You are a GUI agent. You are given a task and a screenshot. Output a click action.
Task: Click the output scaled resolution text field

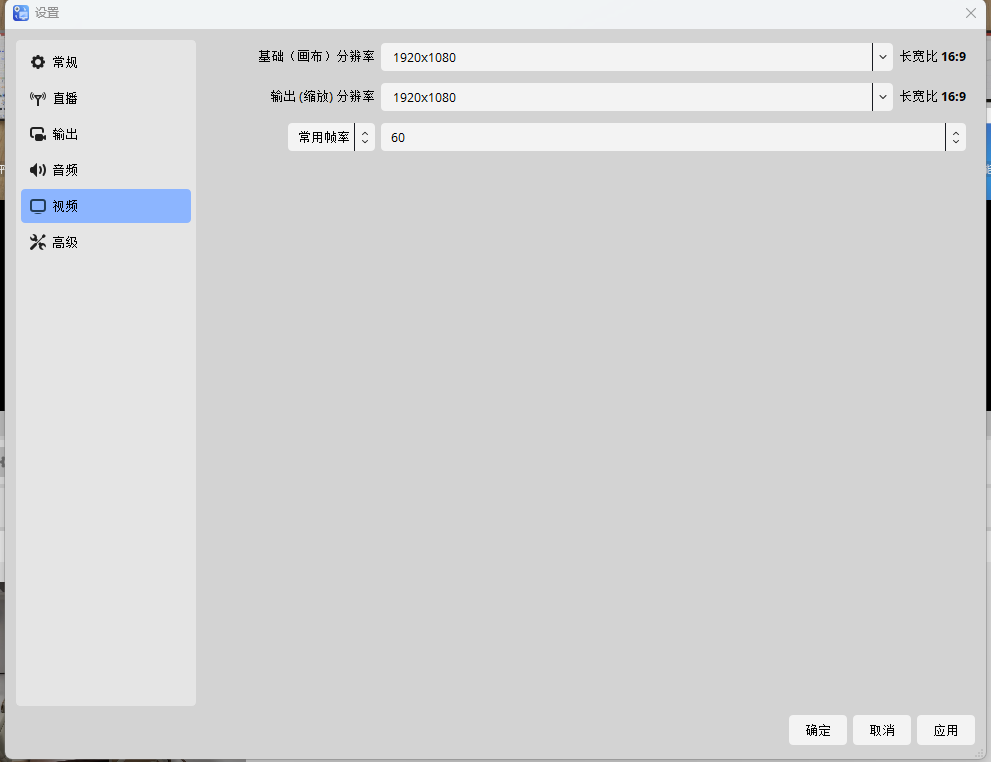point(625,97)
